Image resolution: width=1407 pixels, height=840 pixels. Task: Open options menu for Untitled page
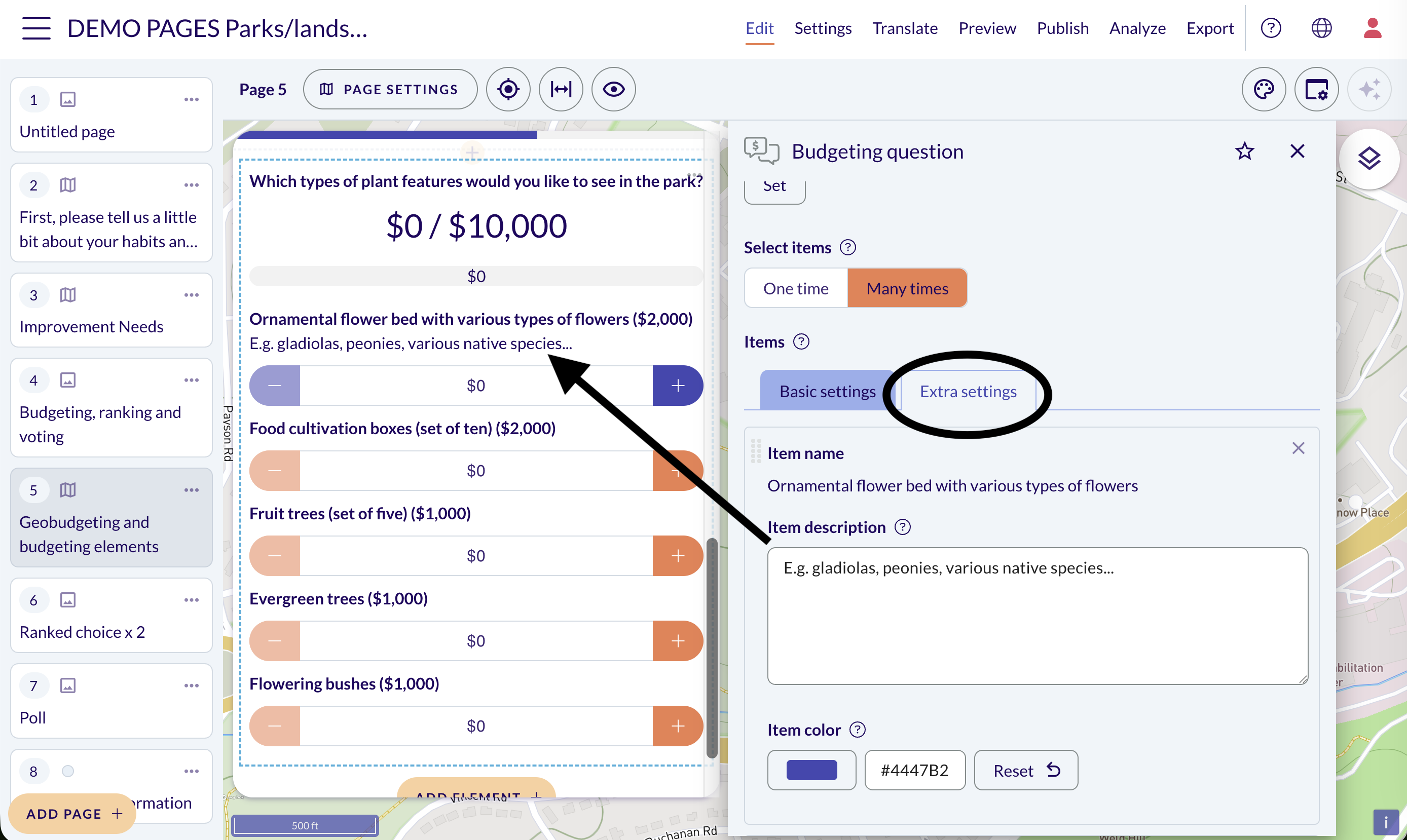tap(192, 100)
